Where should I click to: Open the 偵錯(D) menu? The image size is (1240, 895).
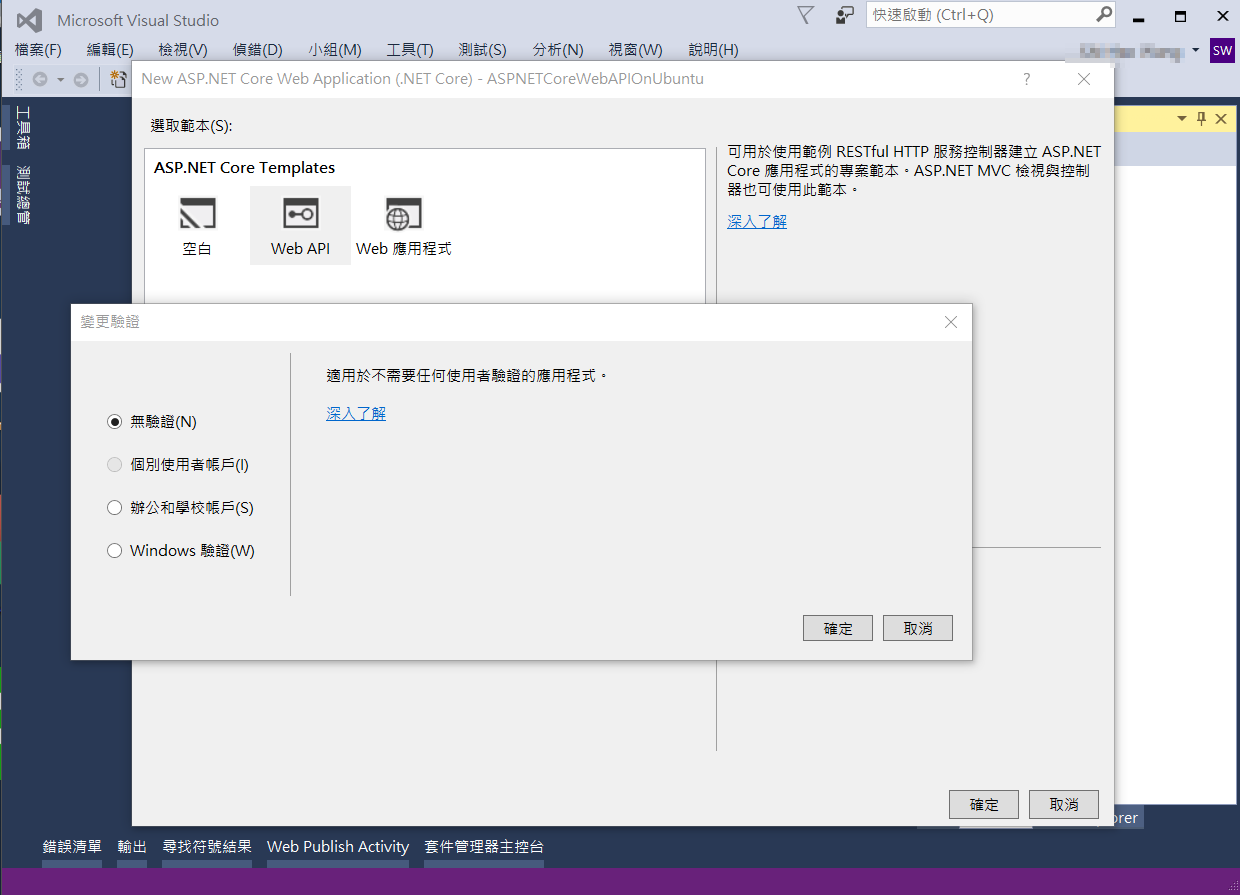click(x=258, y=50)
